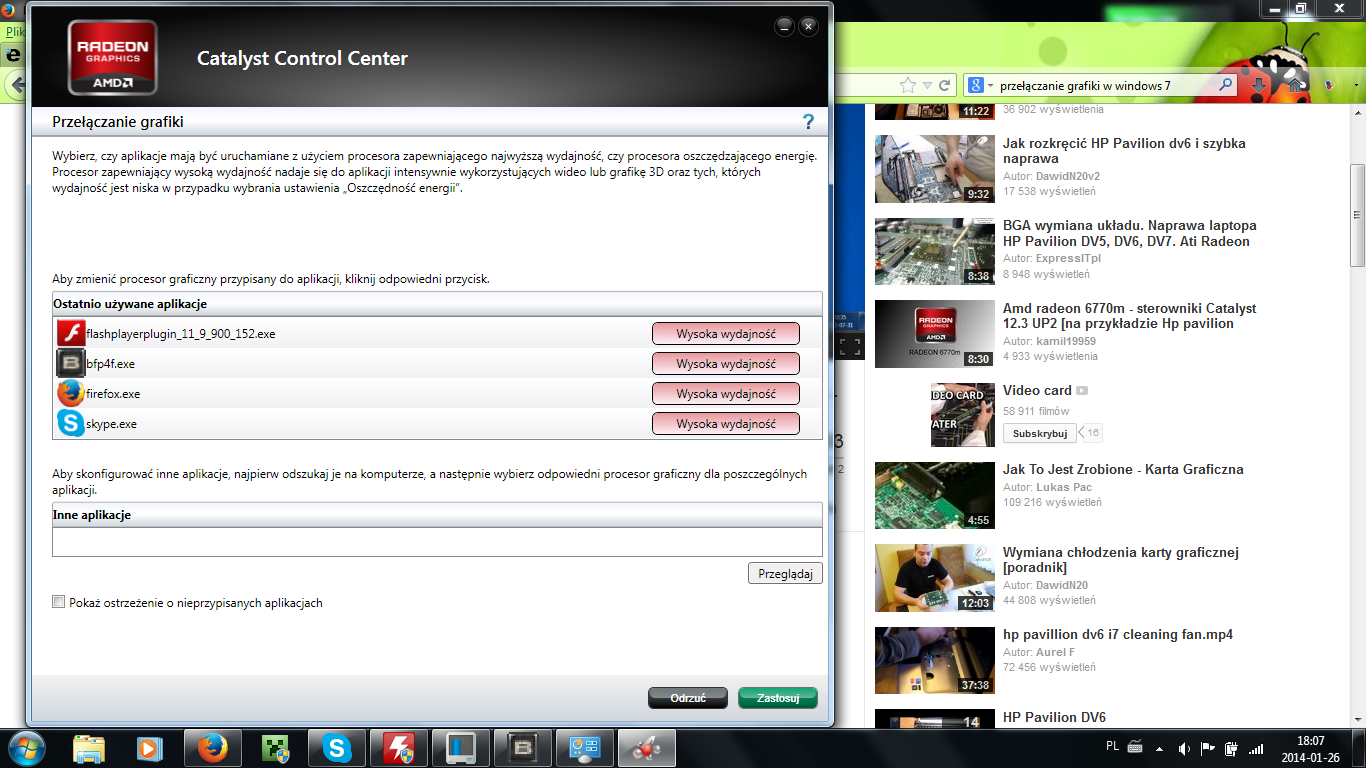Click the bfp4f.exe application icon
1366x768 pixels.
coord(71,363)
